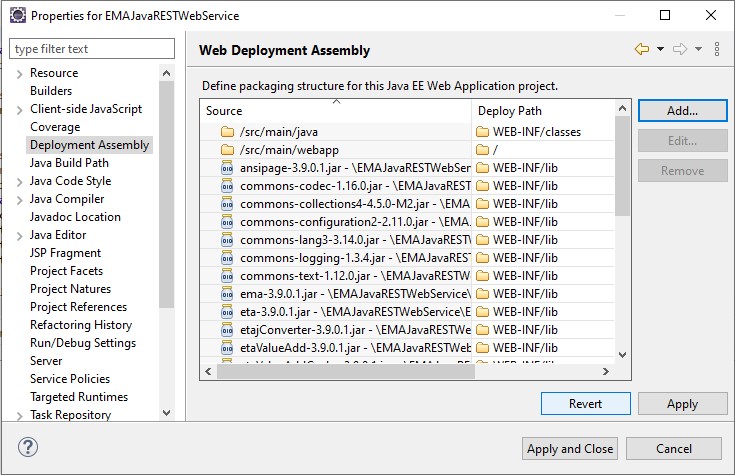Screen dimensions: 735x475
Task: Click table horizontal scrollbar left arrow
Action: coord(208,371)
